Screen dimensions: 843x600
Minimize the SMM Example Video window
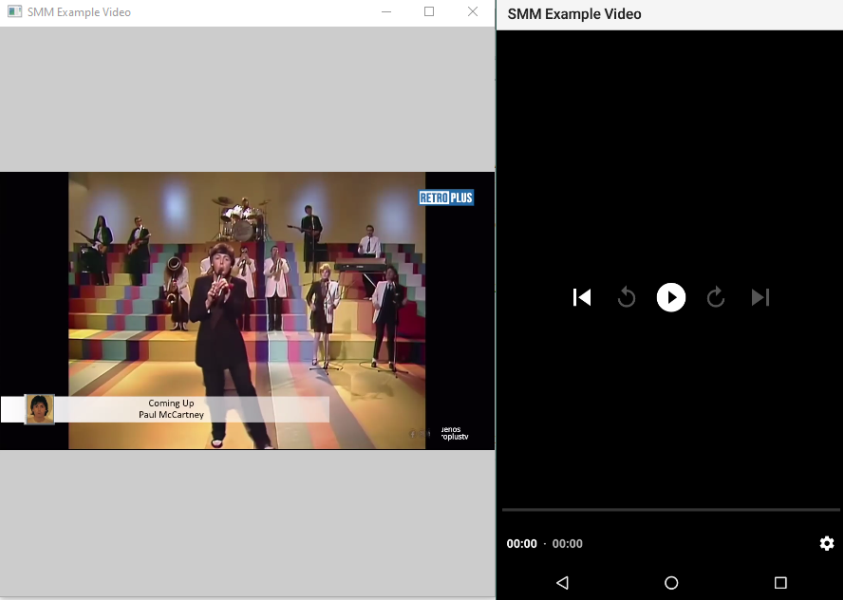click(386, 12)
